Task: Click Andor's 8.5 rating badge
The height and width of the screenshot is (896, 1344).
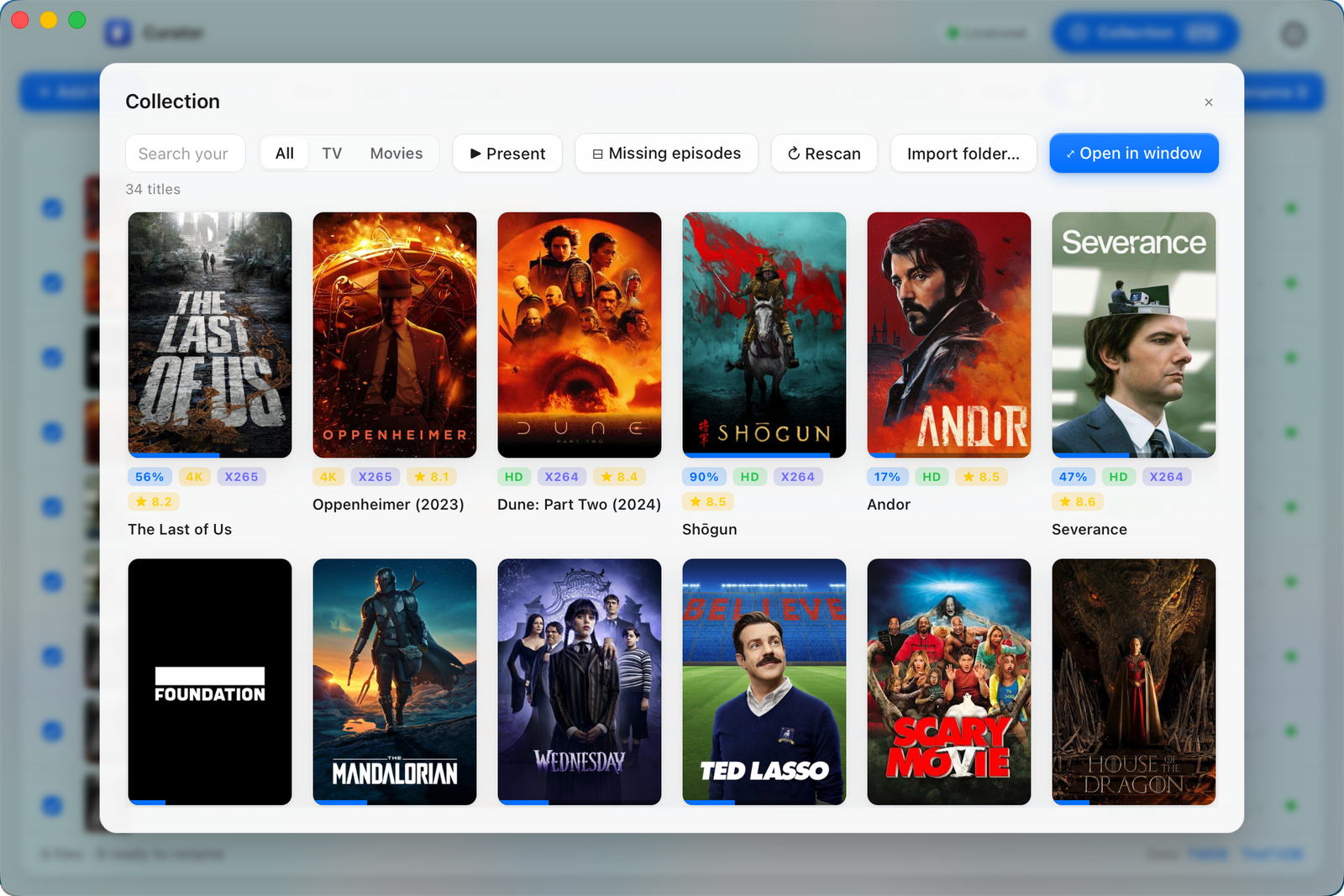Action: tap(982, 477)
